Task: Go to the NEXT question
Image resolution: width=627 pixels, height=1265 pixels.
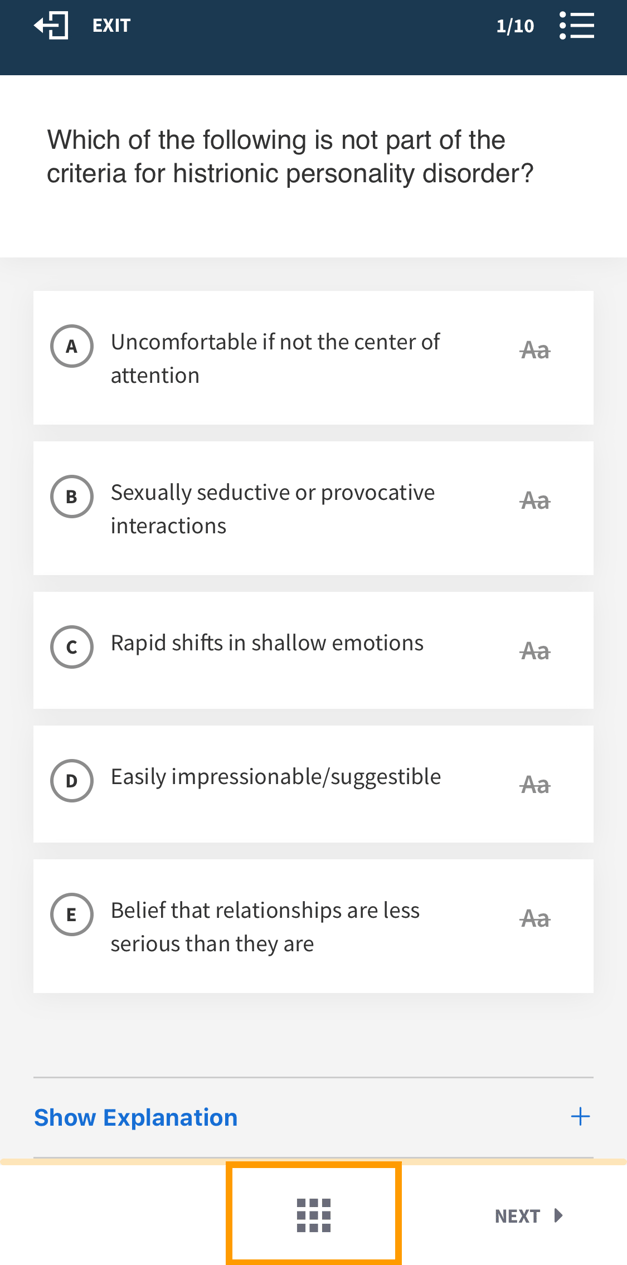Action: point(528,1216)
